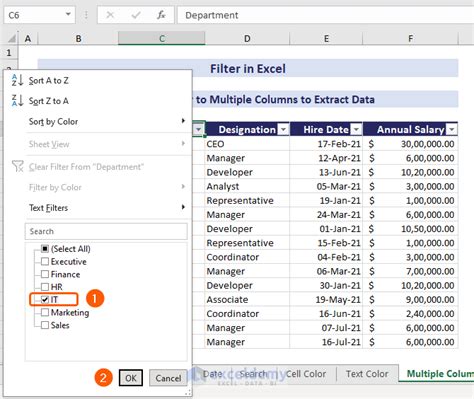
Task: Select column D header
Action: coord(247,38)
